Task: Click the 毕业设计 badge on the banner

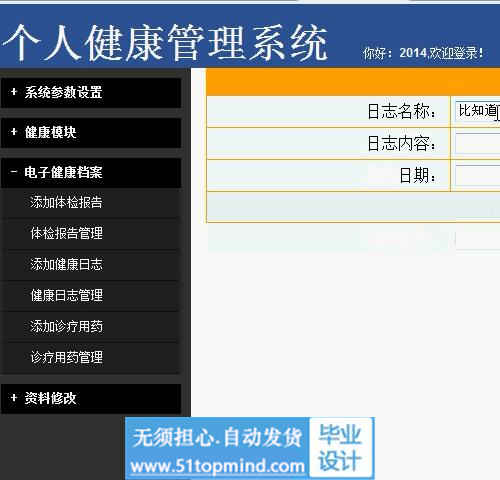Action: pyautogui.click(x=340, y=447)
